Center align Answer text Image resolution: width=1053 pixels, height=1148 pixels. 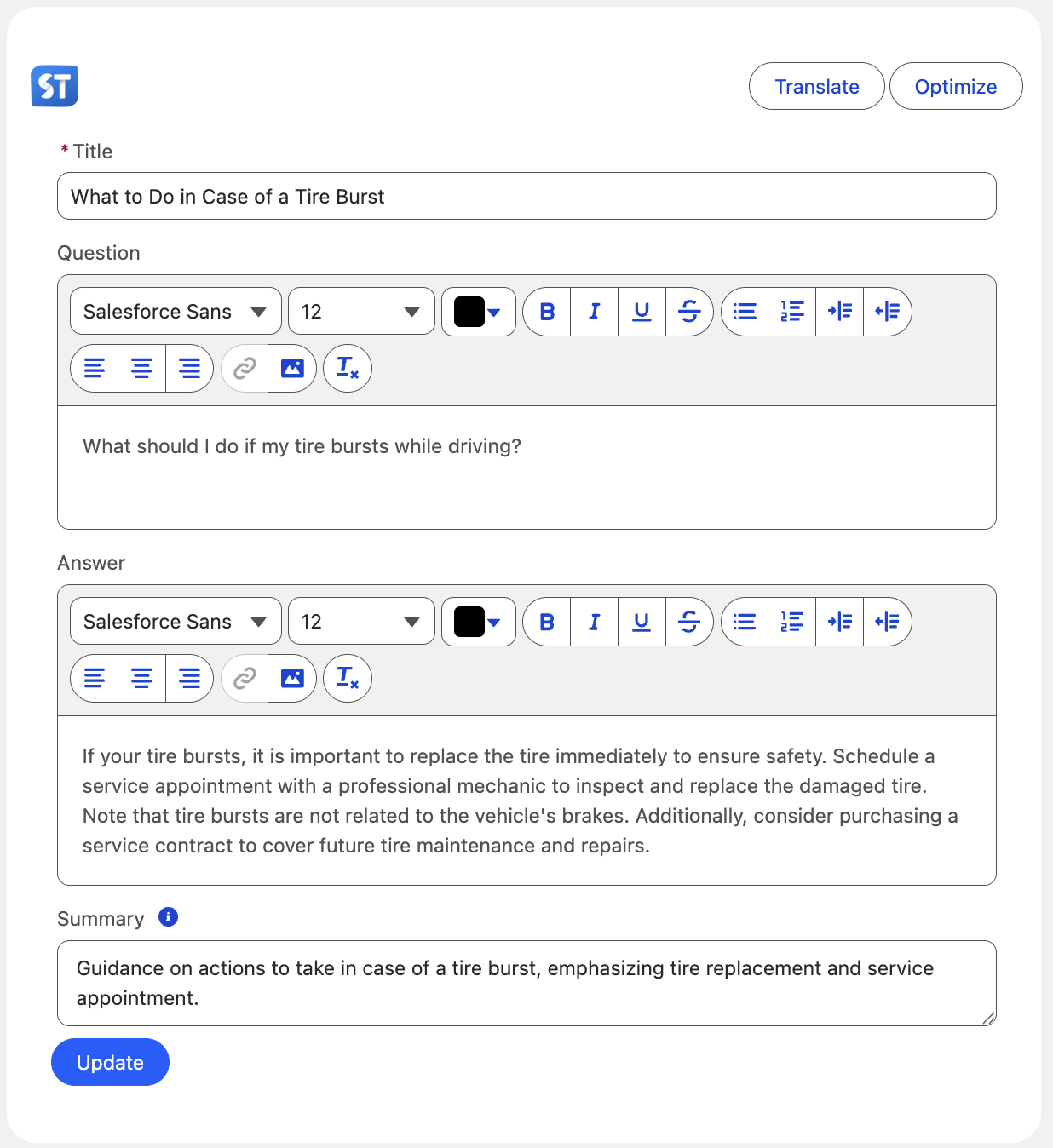tap(142, 678)
